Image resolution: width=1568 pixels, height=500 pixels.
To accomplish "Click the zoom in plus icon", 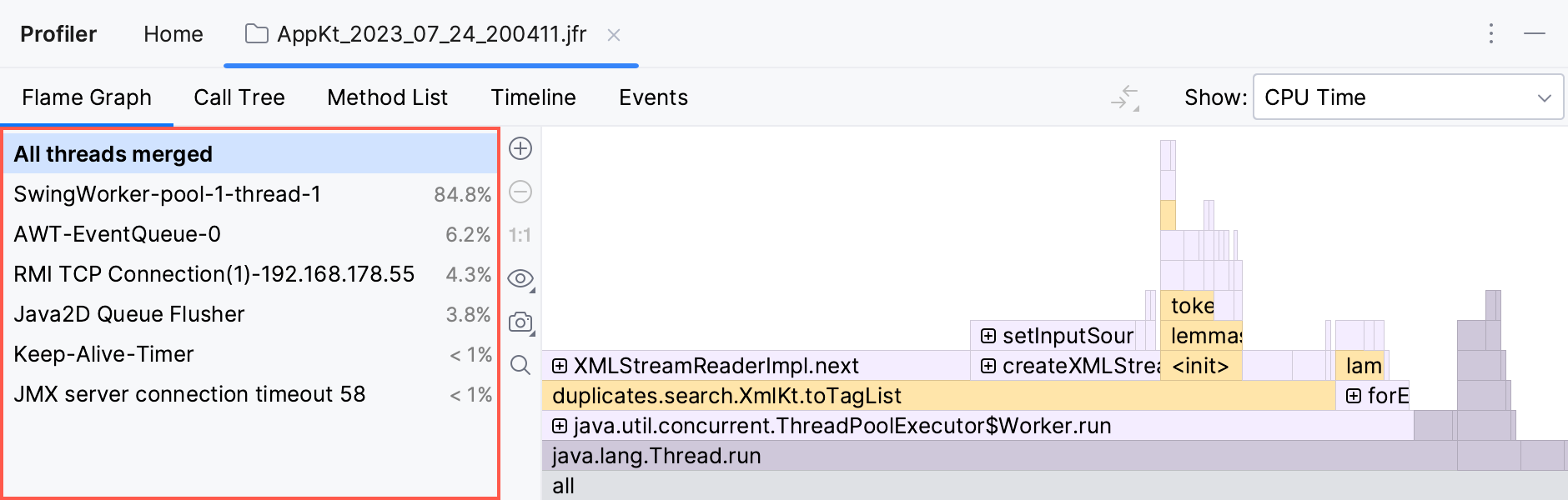I will pos(520,148).
